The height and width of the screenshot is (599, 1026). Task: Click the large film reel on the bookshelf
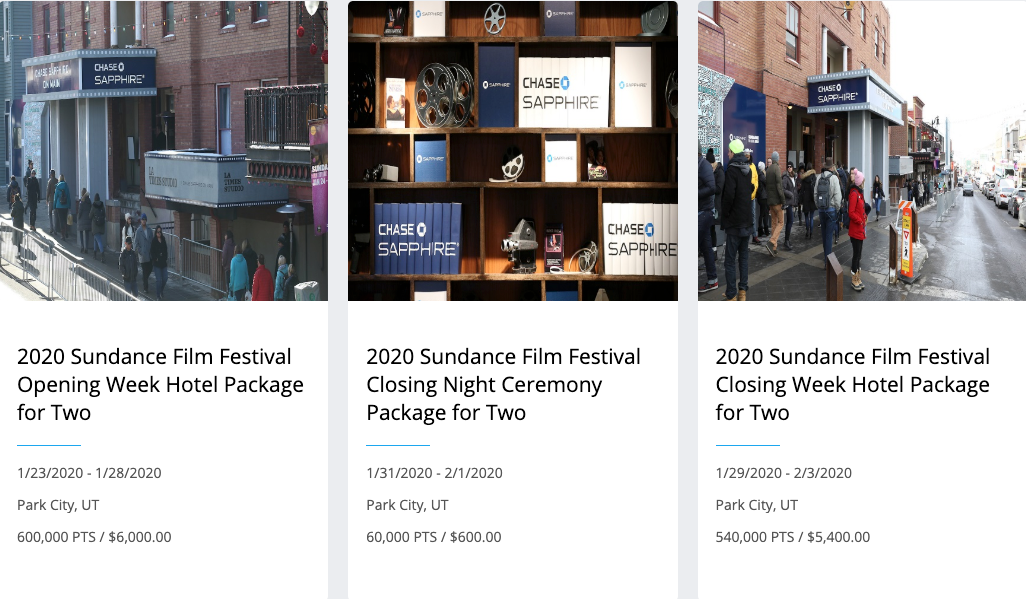pyautogui.click(x=445, y=93)
